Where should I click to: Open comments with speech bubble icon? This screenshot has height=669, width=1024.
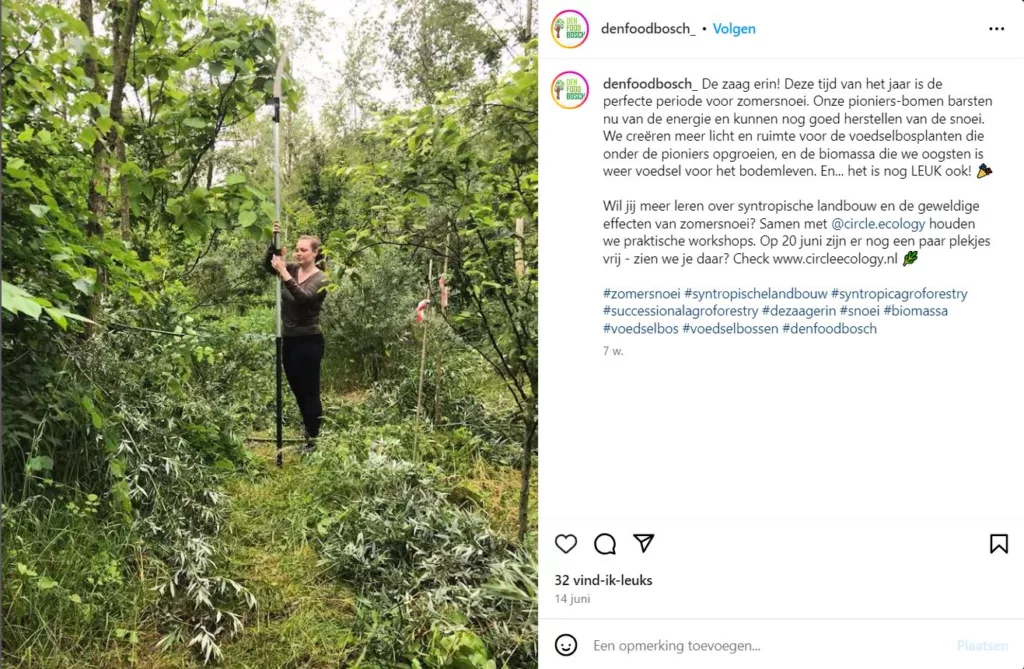coord(605,544)
